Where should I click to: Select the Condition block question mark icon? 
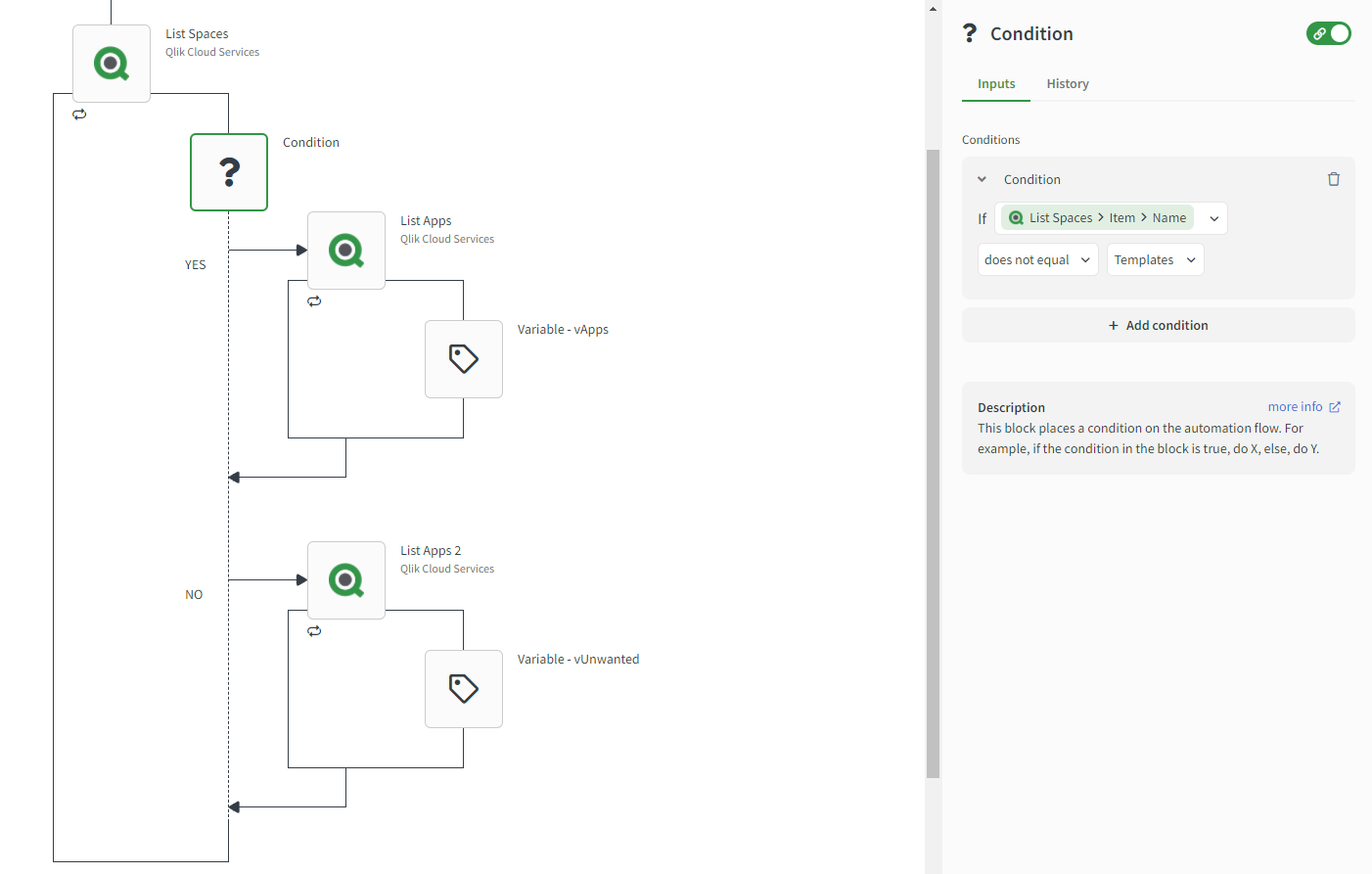point(229,172)
